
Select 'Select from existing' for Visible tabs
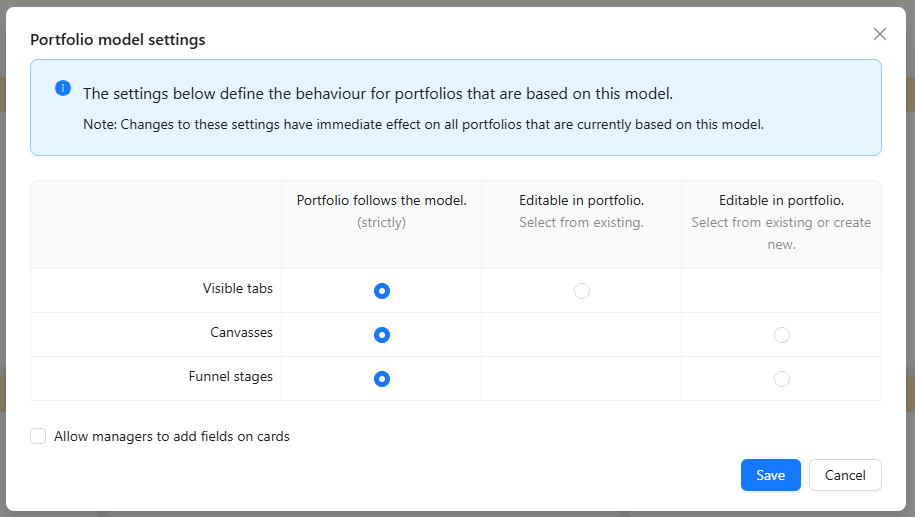pyautogui.click(x=582, y=291)
